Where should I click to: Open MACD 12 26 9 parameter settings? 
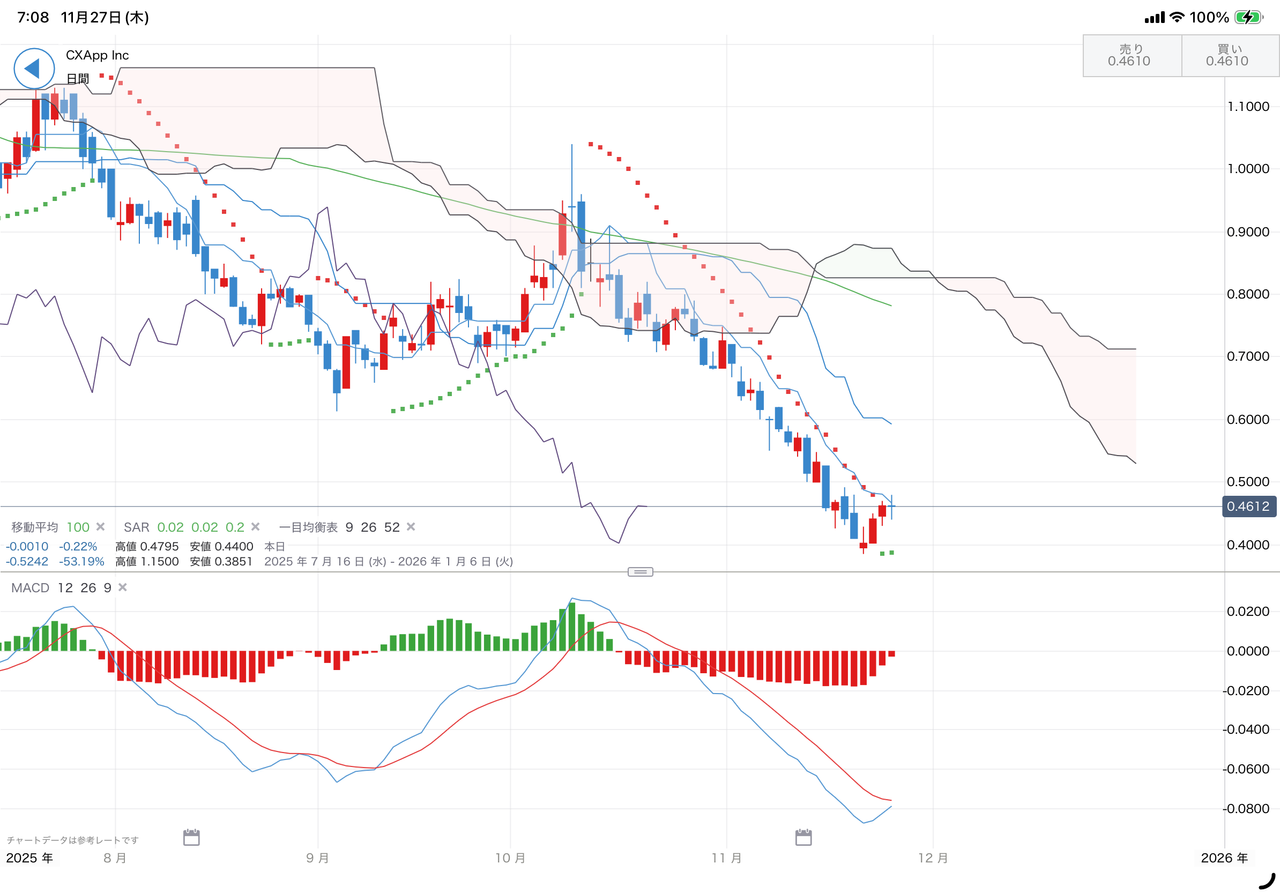[x=60, y=588]
